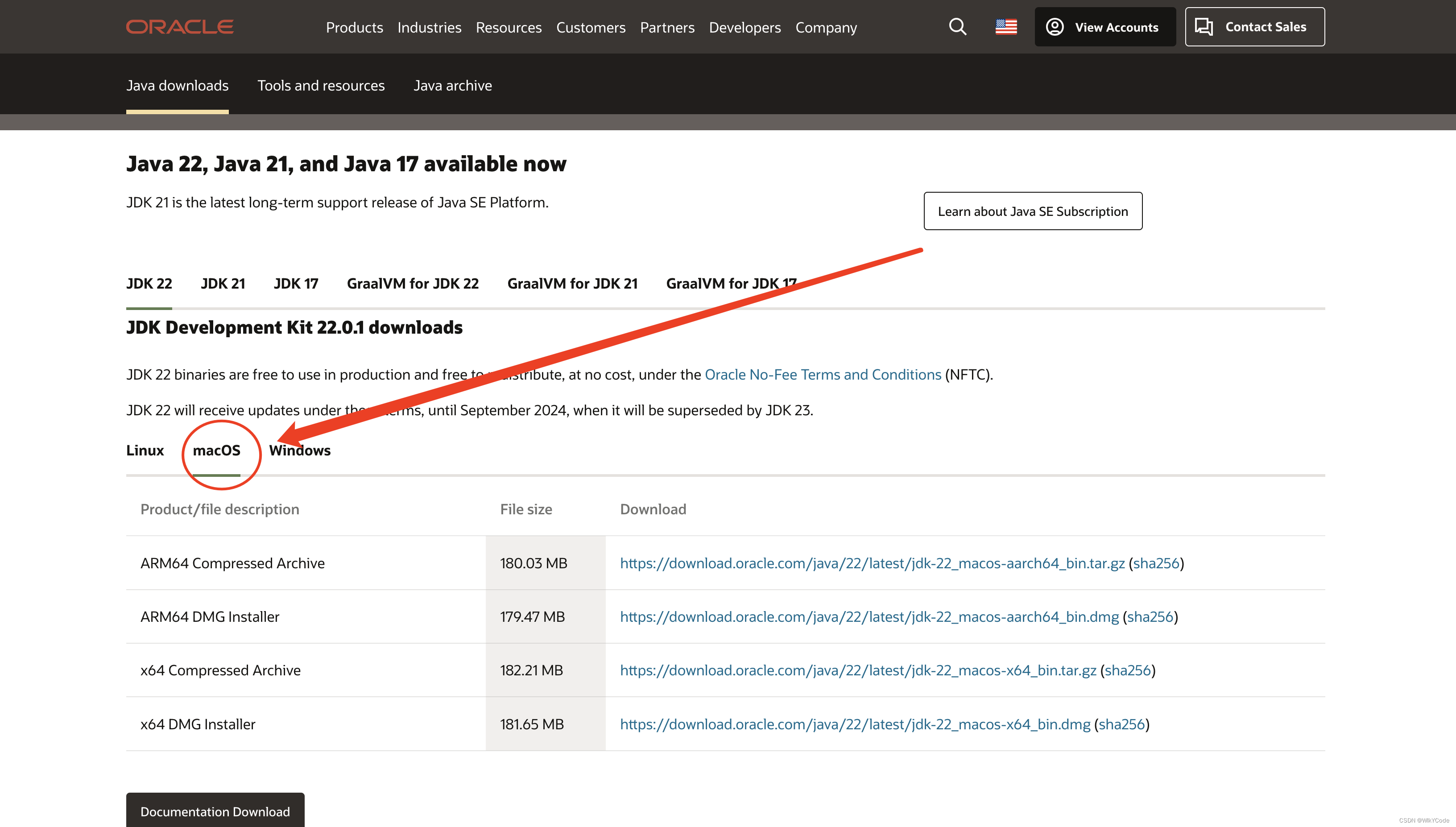Switch to the Linux downloads tab

[x=145, y=451]
